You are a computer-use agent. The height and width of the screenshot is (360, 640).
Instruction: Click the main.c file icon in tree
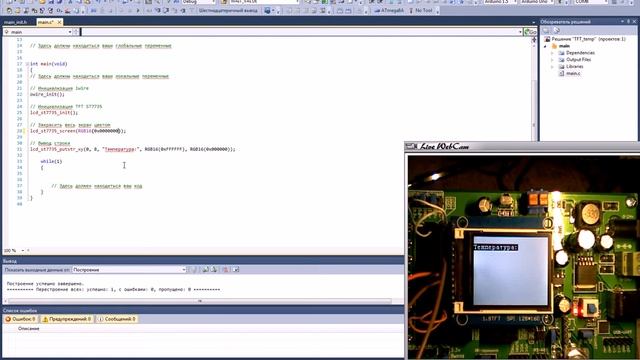click(561, 73)
